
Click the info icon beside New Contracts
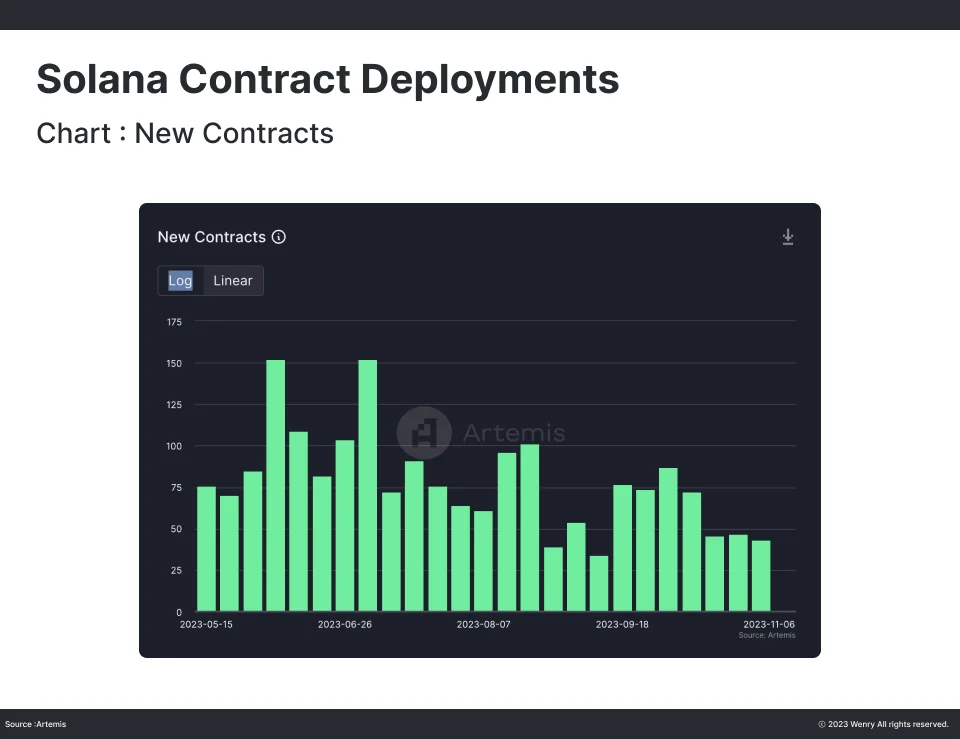click(279, 237)
